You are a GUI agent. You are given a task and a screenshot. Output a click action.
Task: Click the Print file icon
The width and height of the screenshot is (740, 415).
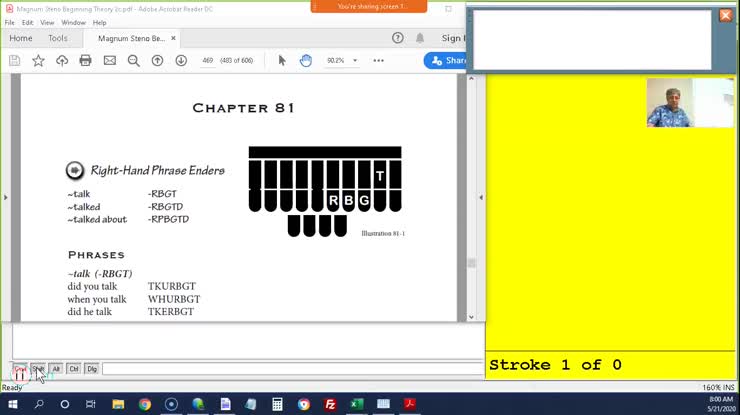tap(85, 60)
